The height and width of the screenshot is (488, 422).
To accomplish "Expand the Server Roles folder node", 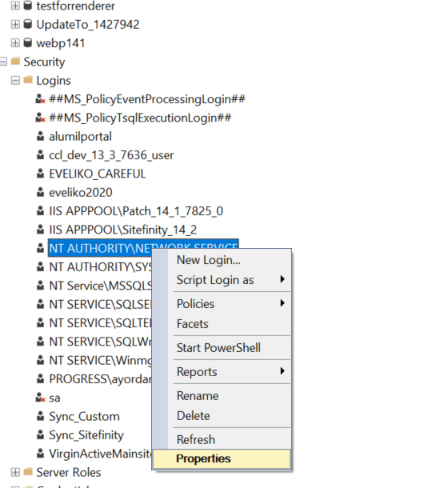I will tap(15, 472).
